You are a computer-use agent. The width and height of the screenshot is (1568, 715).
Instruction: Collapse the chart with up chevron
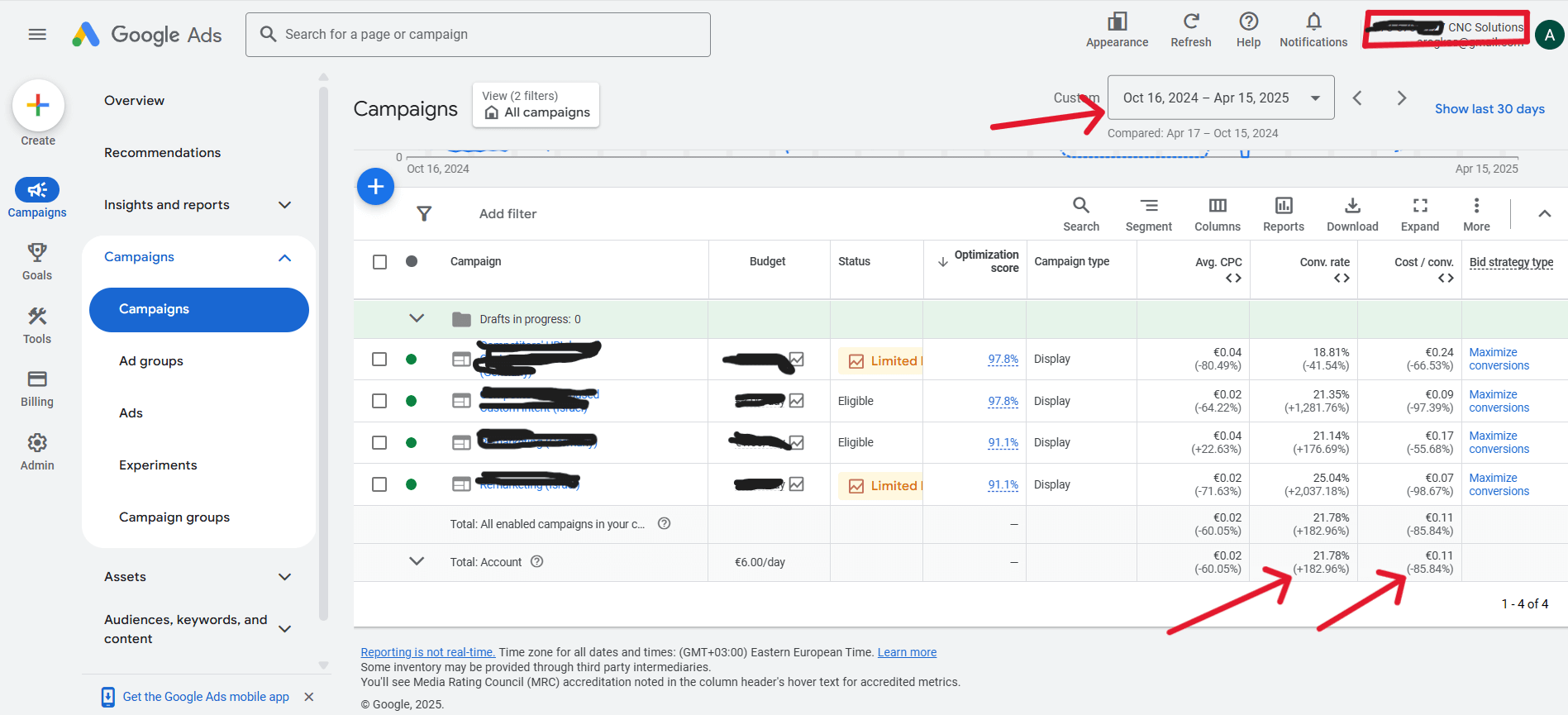pyautogui.click(x=1544, y=213)
